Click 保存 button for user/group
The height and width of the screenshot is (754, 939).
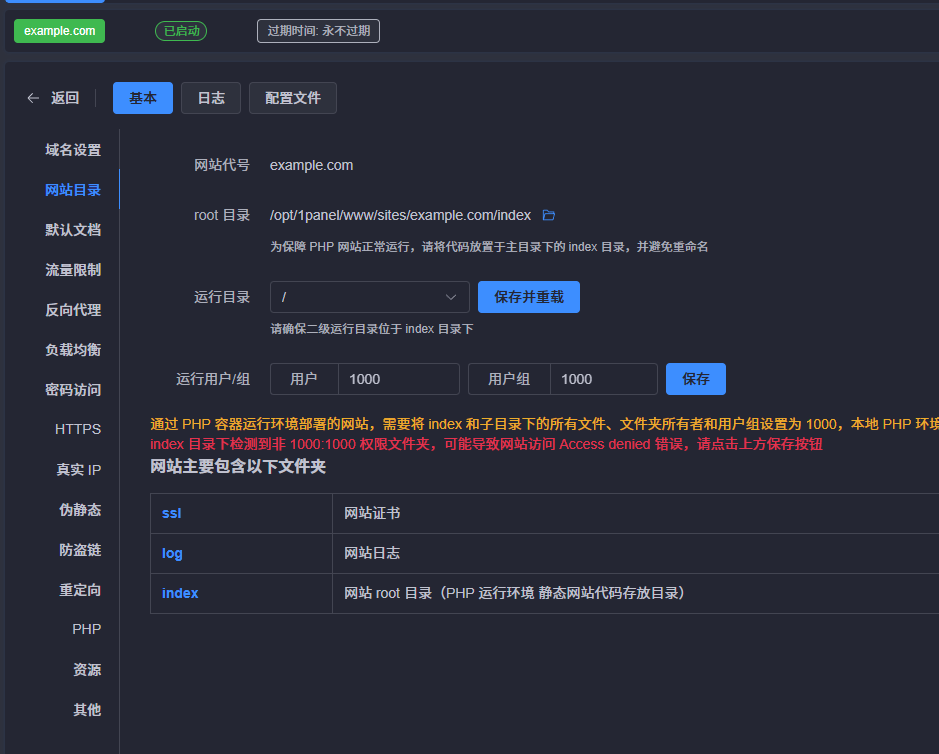[x=695, y=379]
